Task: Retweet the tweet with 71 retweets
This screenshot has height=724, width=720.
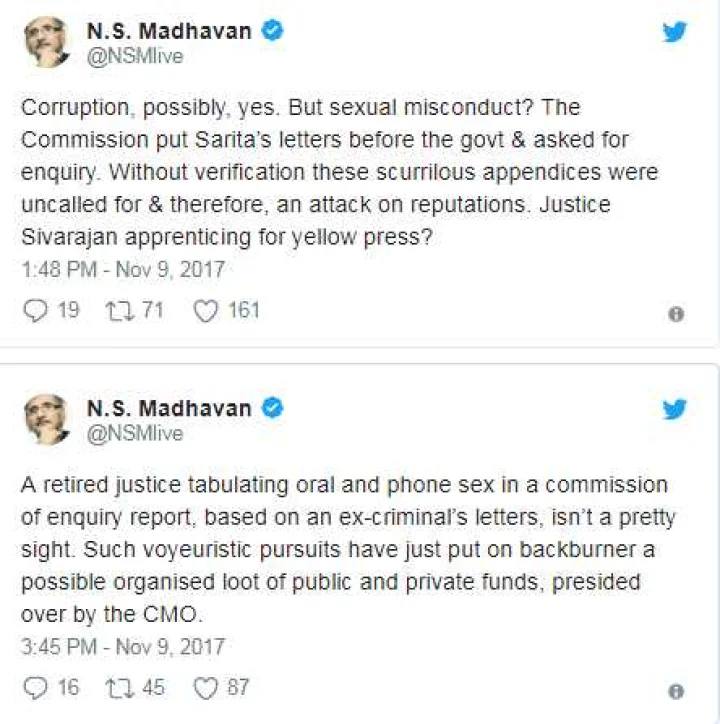Action: [x=120, y=311]
